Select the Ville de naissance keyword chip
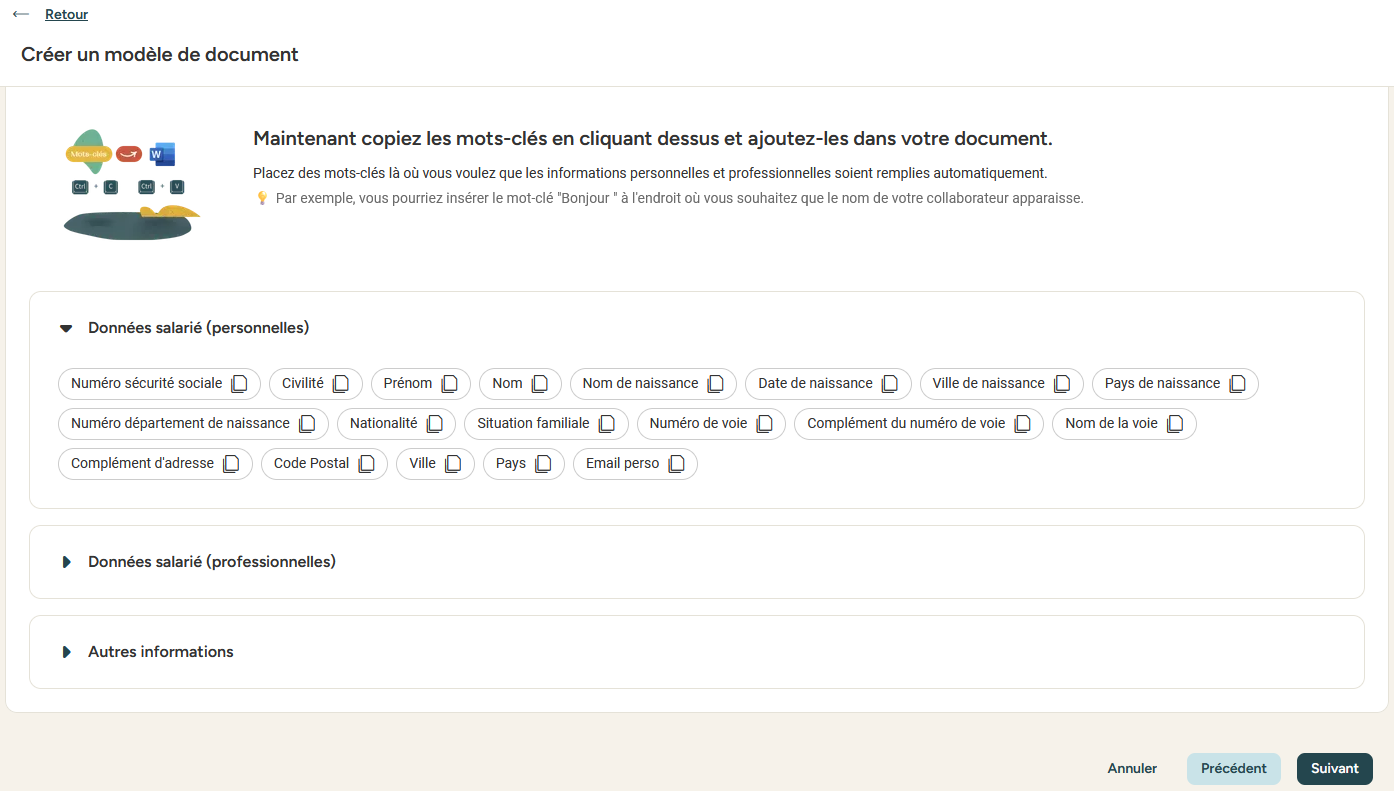 click(988, 384)
